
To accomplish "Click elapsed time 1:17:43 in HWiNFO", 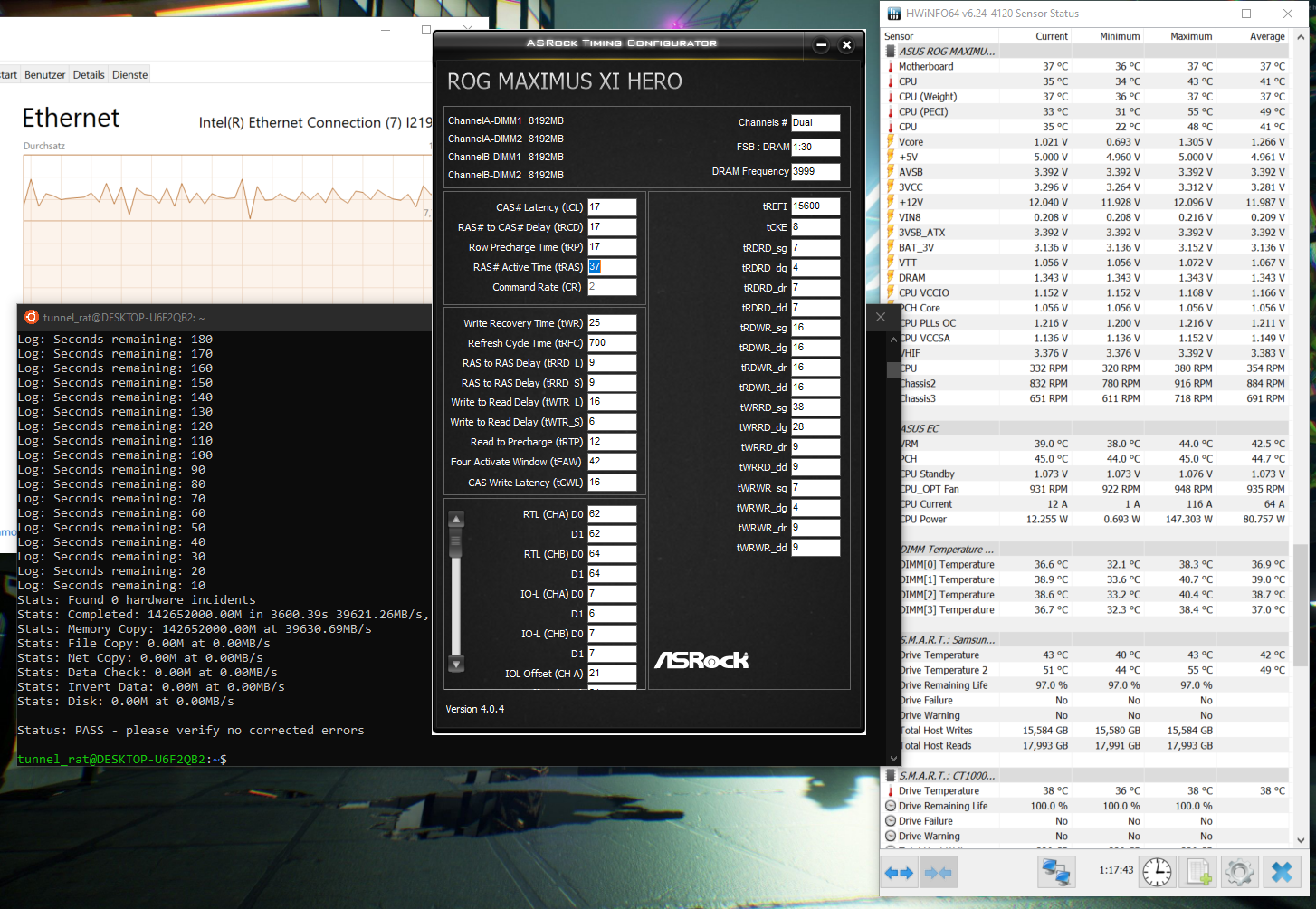I will point(1116,870).
